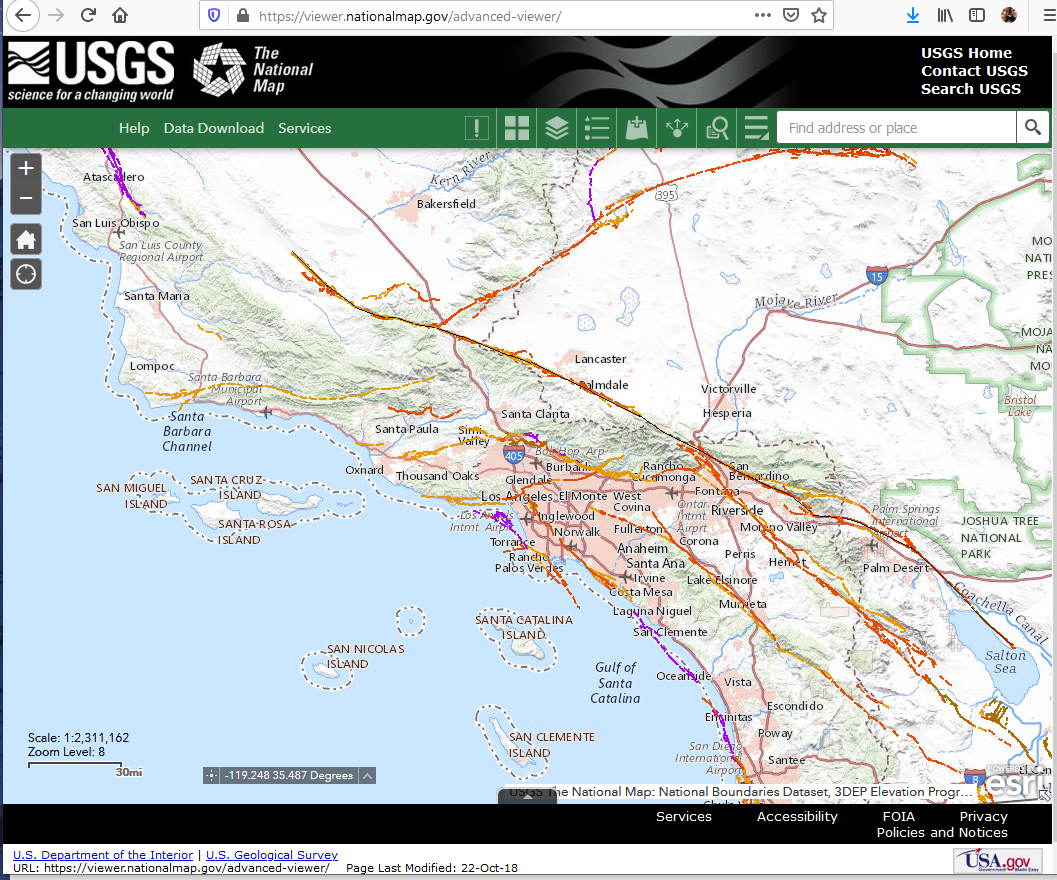Expand the coordinates display chevron

(367, 774)
